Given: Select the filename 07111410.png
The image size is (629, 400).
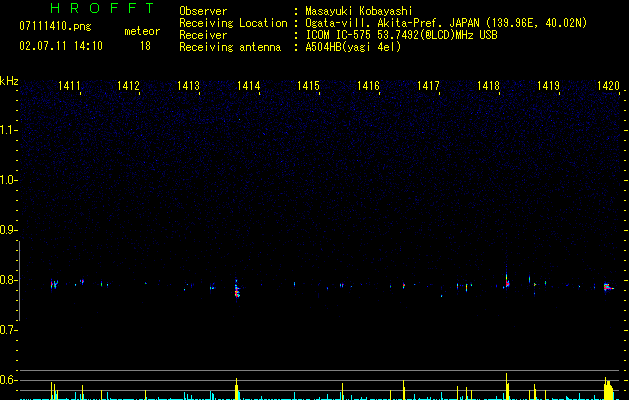Looking at the screenshot, I should point(55,26).
